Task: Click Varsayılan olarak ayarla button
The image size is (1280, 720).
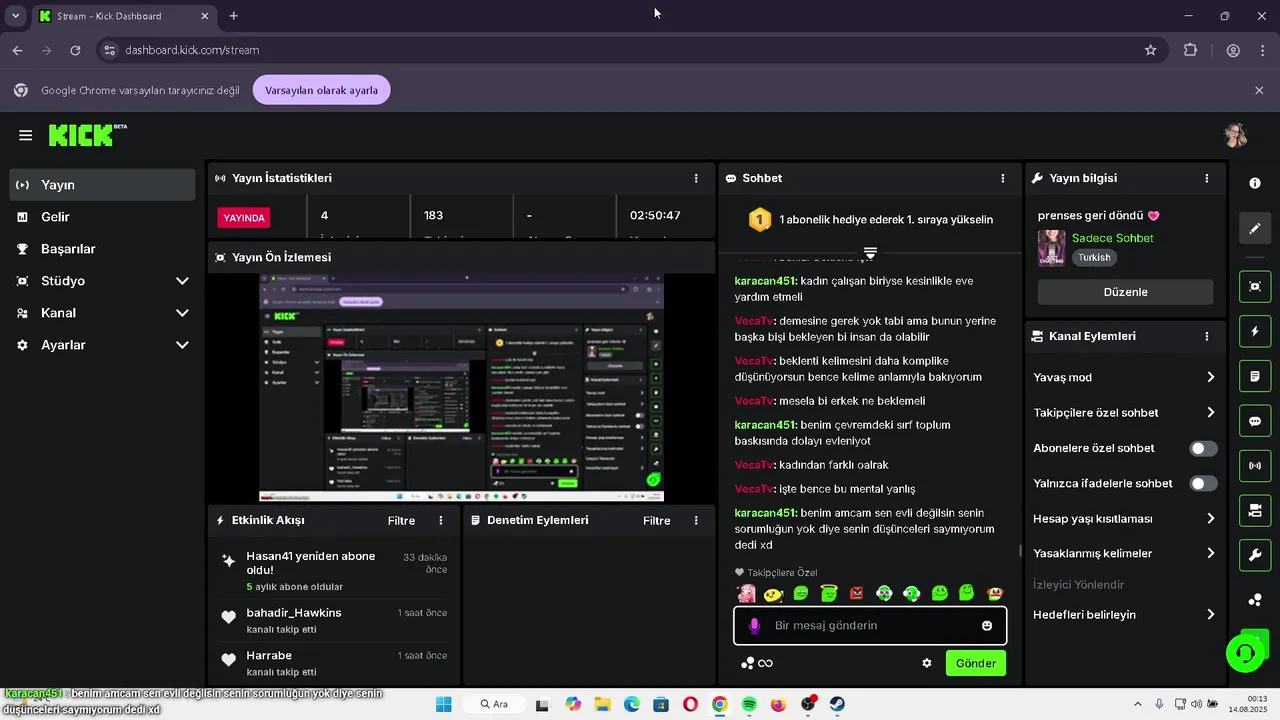Action: point(321,90)
